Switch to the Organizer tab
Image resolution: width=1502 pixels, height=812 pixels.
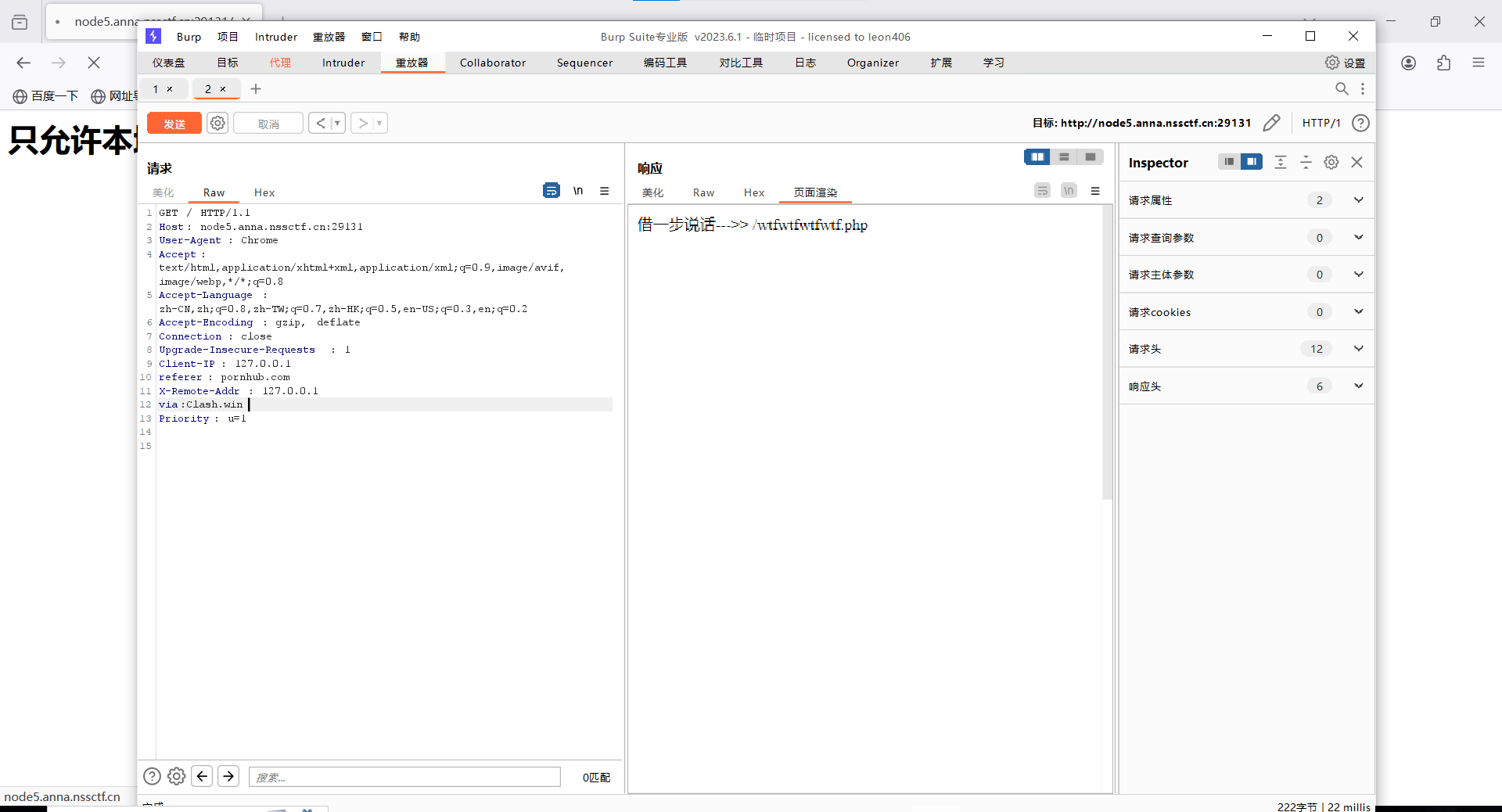click(x=873, y=63)
